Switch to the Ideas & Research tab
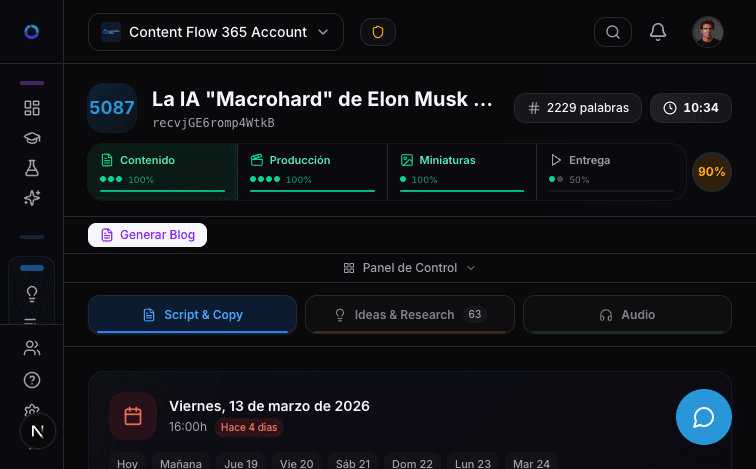Viewport: 756px width, 469px height. coord(410,315)
